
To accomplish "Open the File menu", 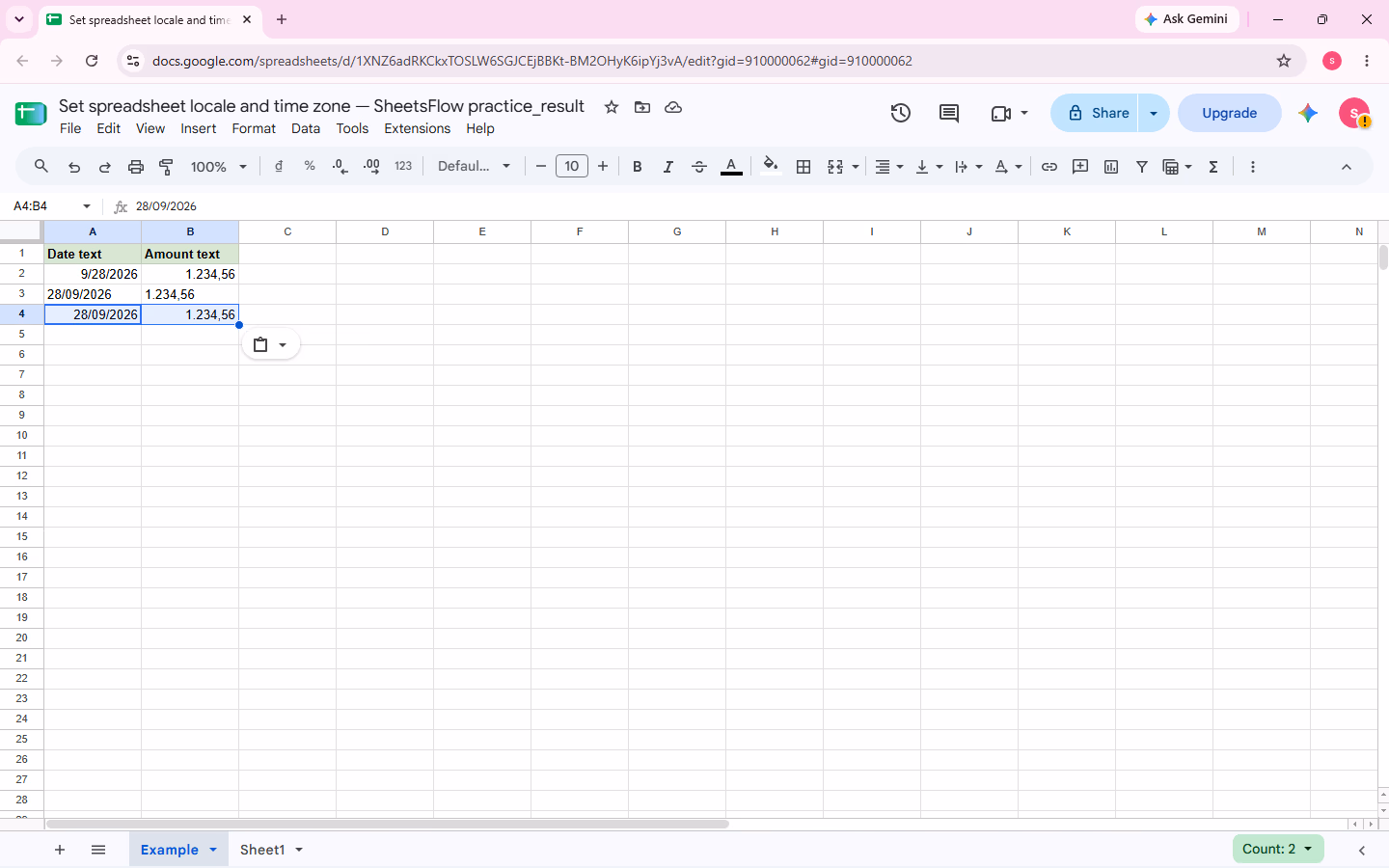I will pos(70,128).
